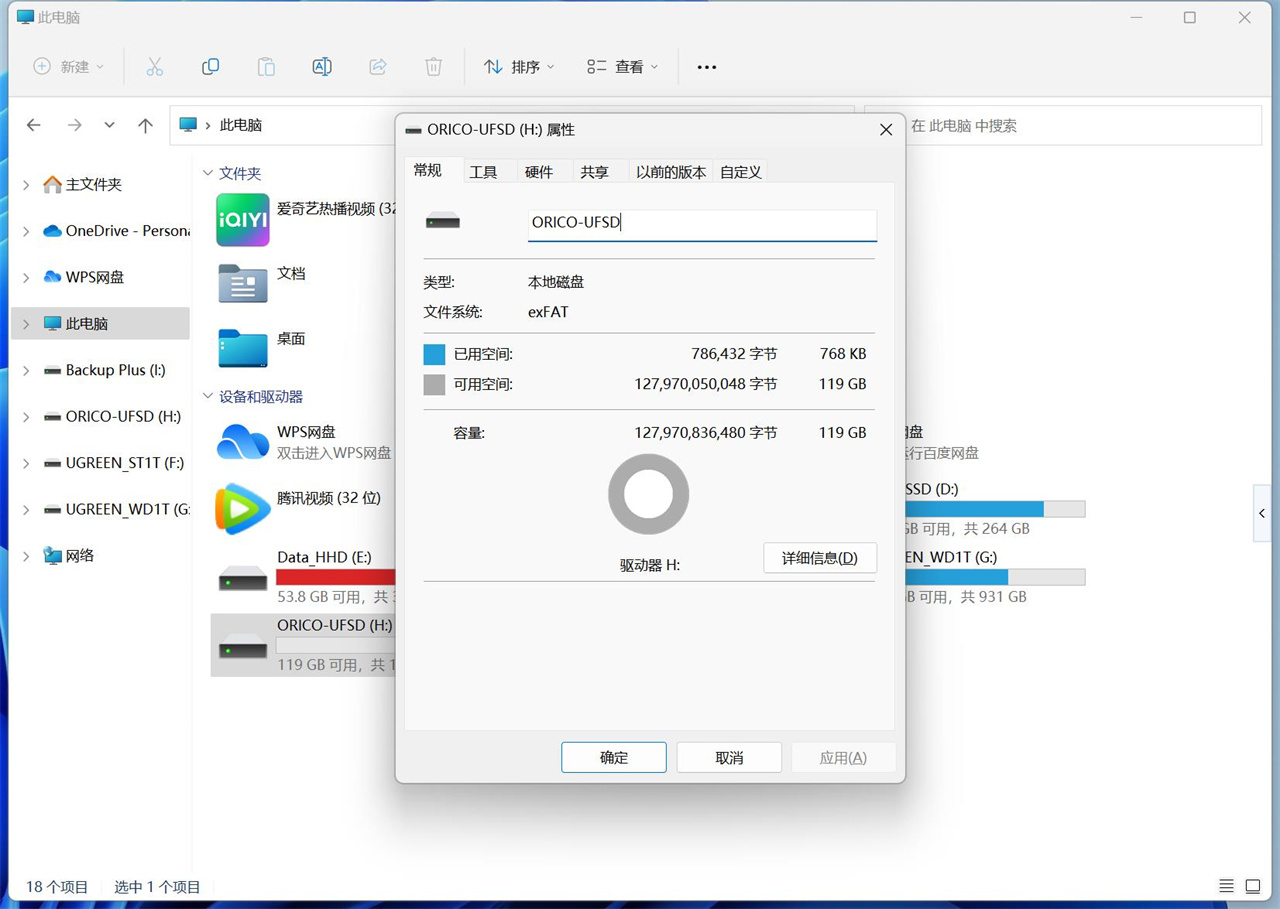
Task: Click the Data_HHD (E:) drive icon
Action: coord(243,578)
